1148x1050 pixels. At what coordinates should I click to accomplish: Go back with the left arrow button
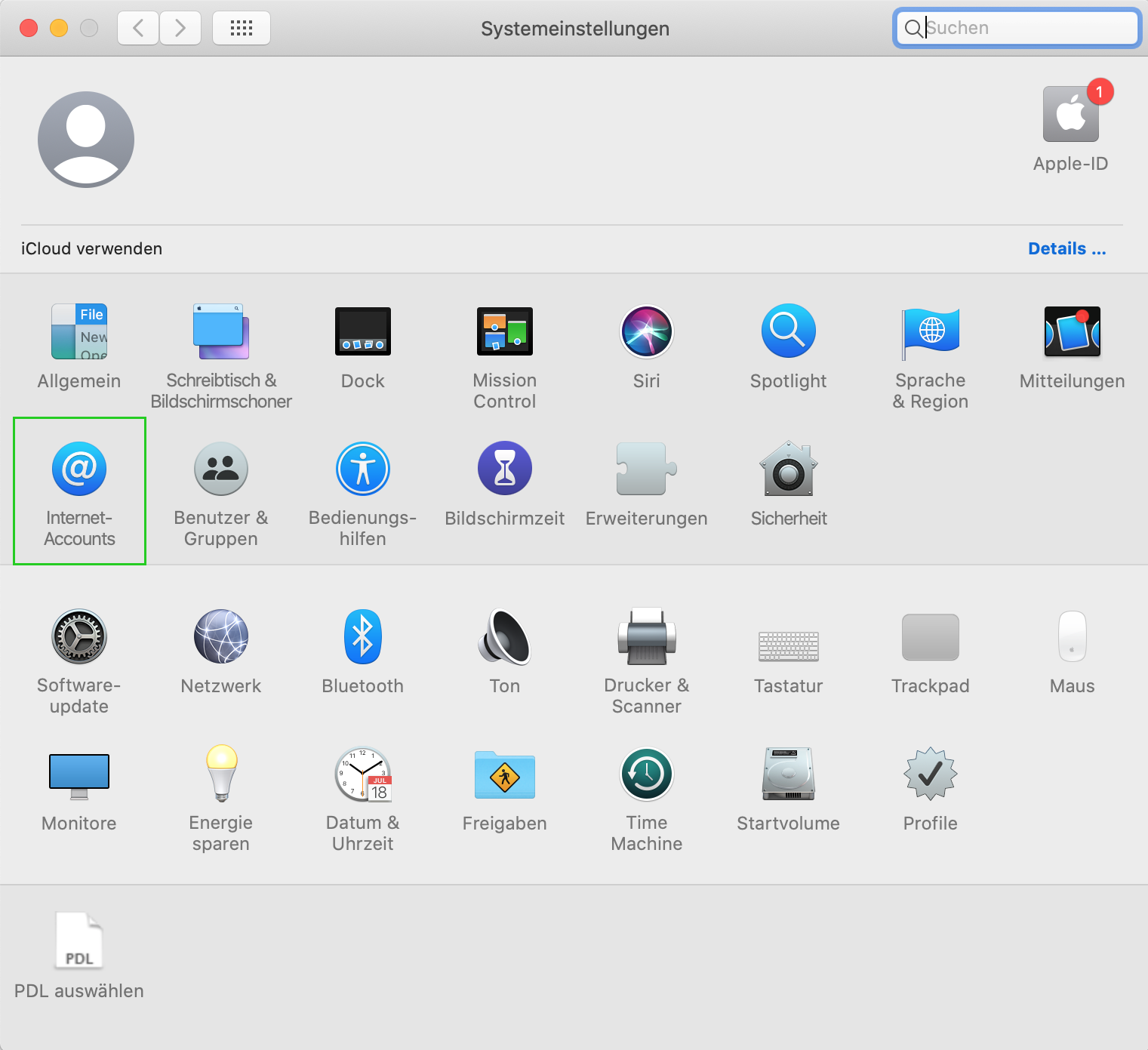[x=138, y=28]
